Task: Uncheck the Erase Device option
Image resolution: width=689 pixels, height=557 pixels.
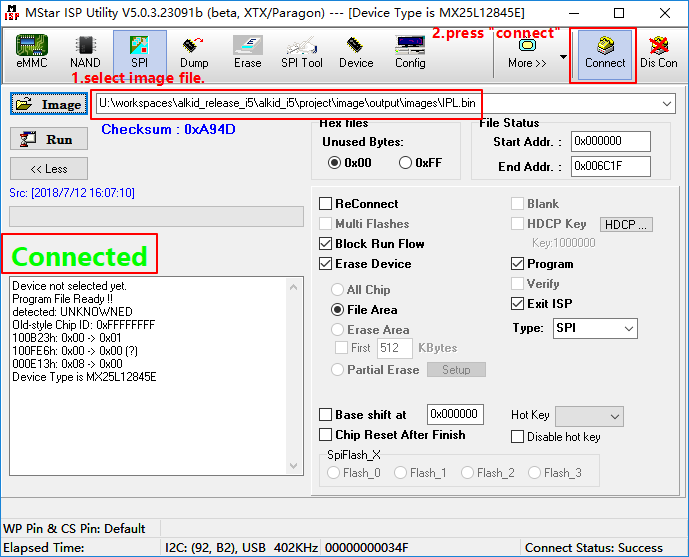Action: [x=326, y=264]
